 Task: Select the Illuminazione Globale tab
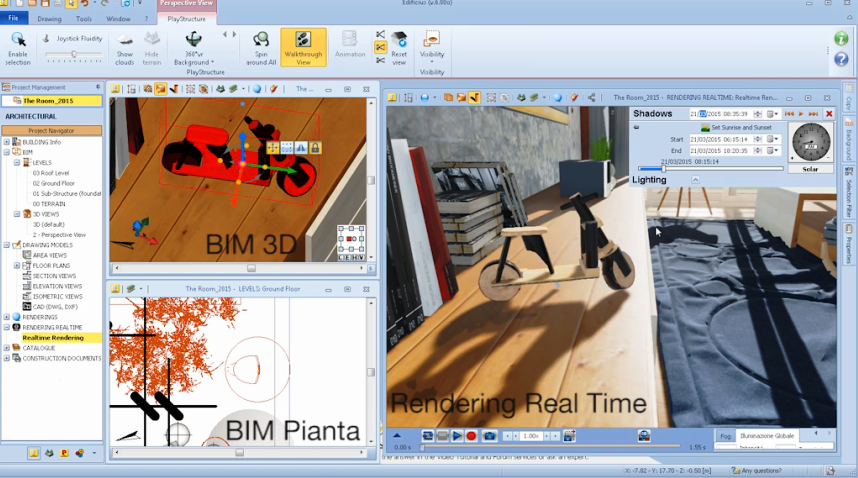click(767, 436)
